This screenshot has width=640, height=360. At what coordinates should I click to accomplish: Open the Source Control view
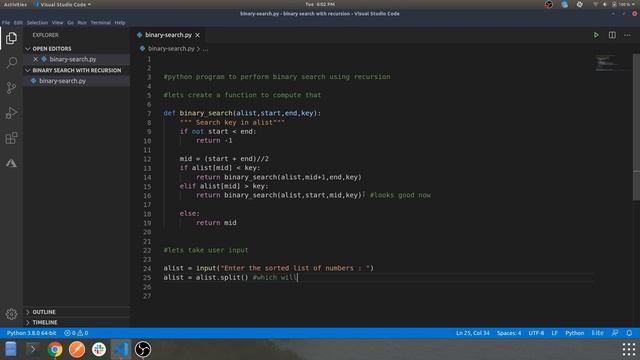click(x=11, y=88)
